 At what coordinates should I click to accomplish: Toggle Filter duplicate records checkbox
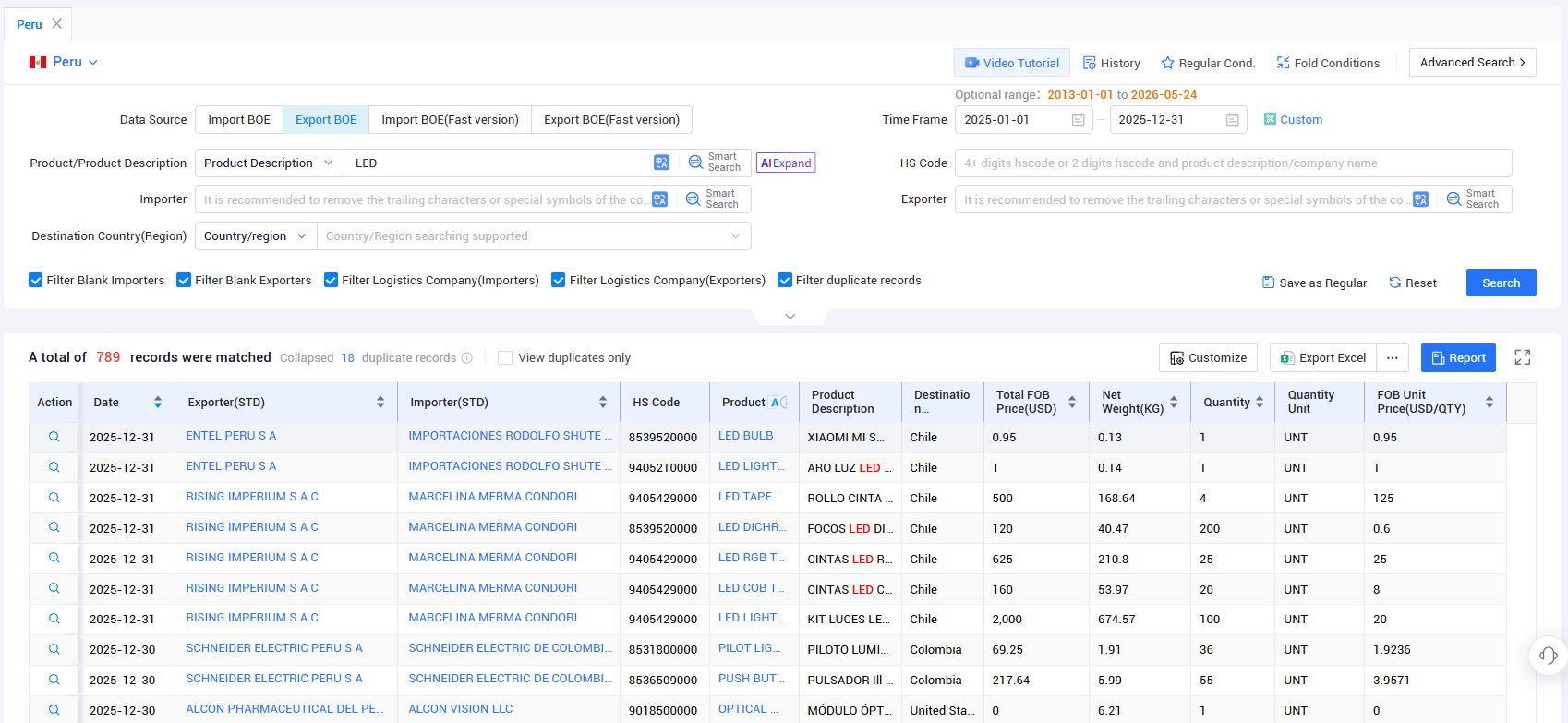[785, 281]
